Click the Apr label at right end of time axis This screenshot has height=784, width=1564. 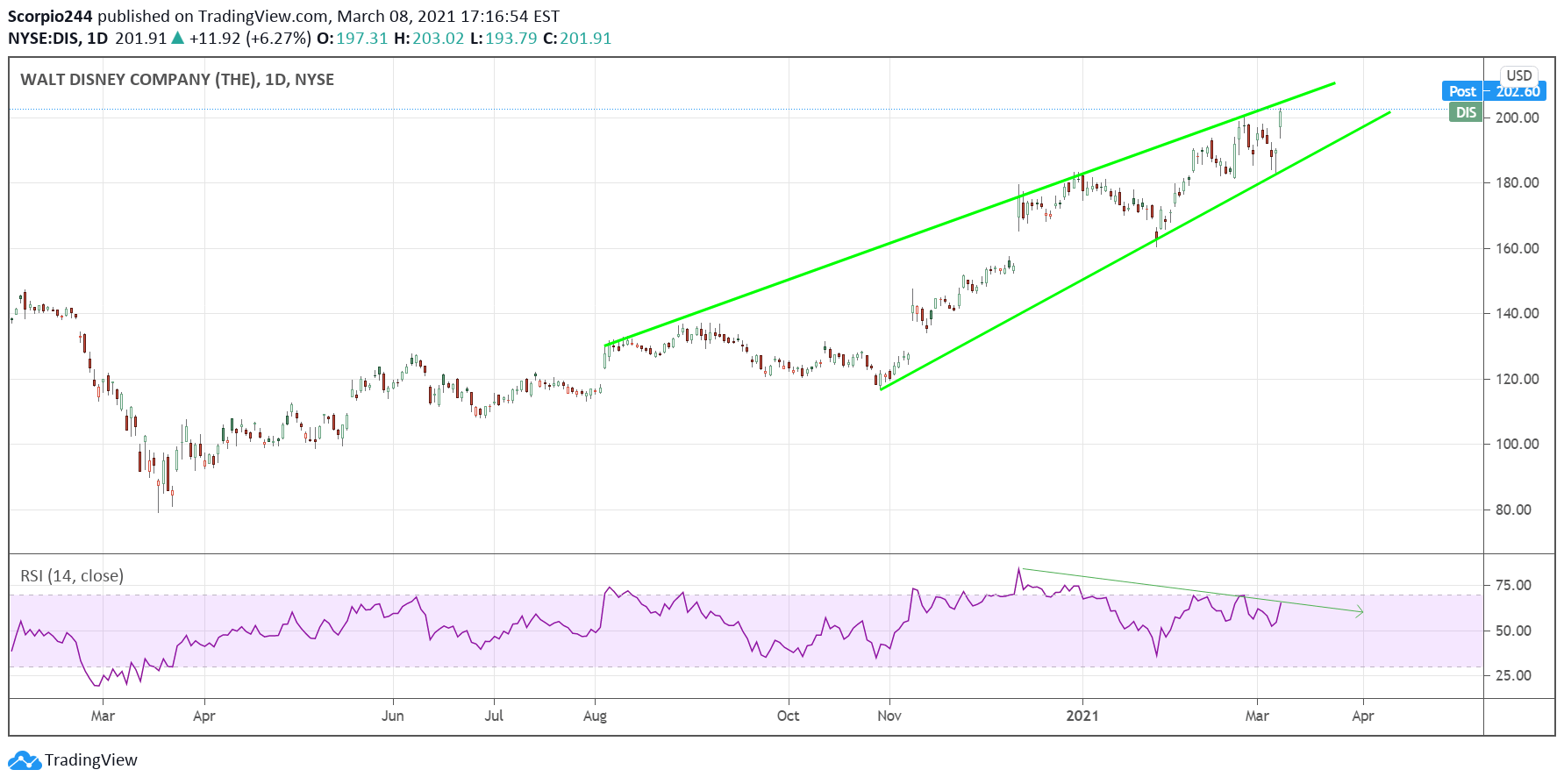[x=1363, y=716]
